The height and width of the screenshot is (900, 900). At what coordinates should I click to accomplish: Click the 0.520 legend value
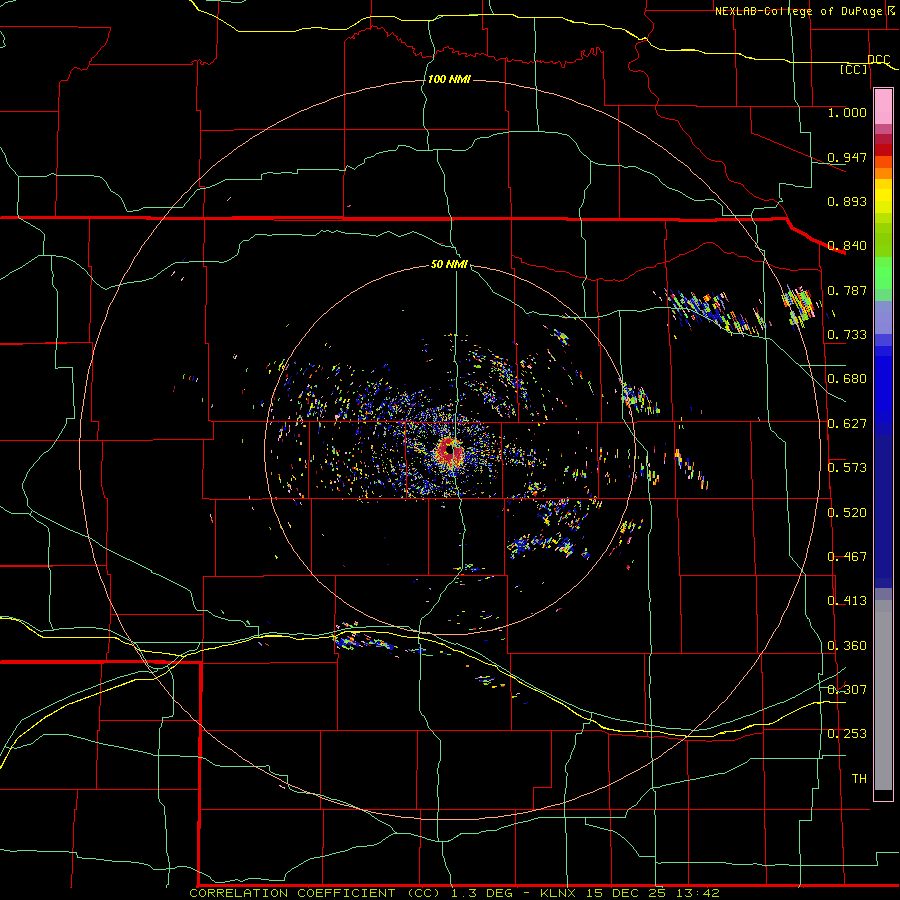847,513
